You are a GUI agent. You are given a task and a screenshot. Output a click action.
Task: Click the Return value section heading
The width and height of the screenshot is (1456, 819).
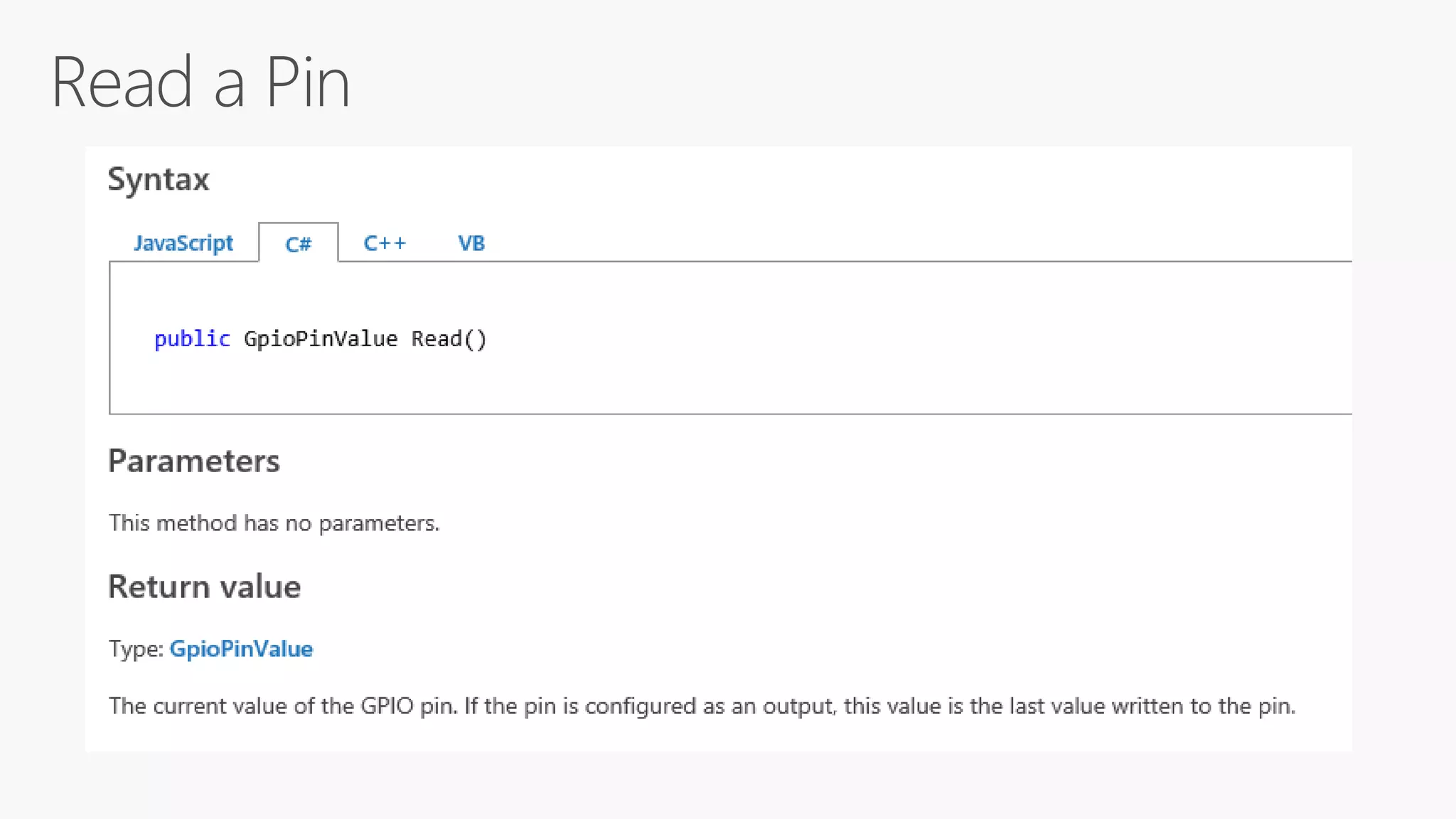(205, 587)
